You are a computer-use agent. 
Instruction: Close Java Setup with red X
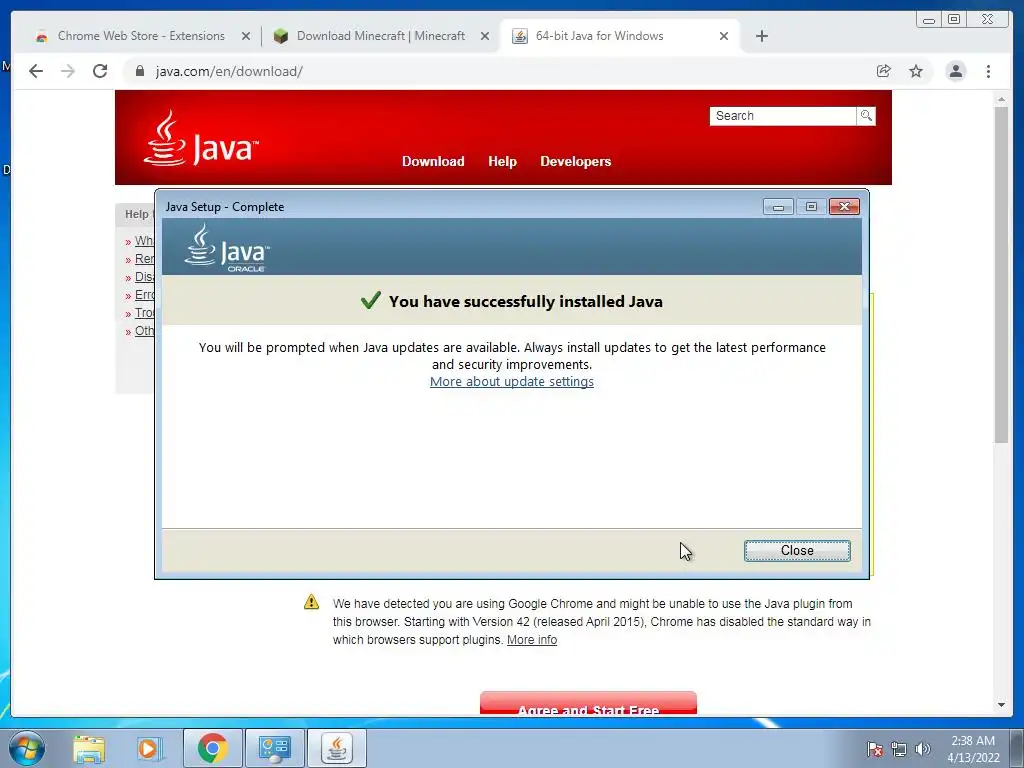tap(844, 207)
